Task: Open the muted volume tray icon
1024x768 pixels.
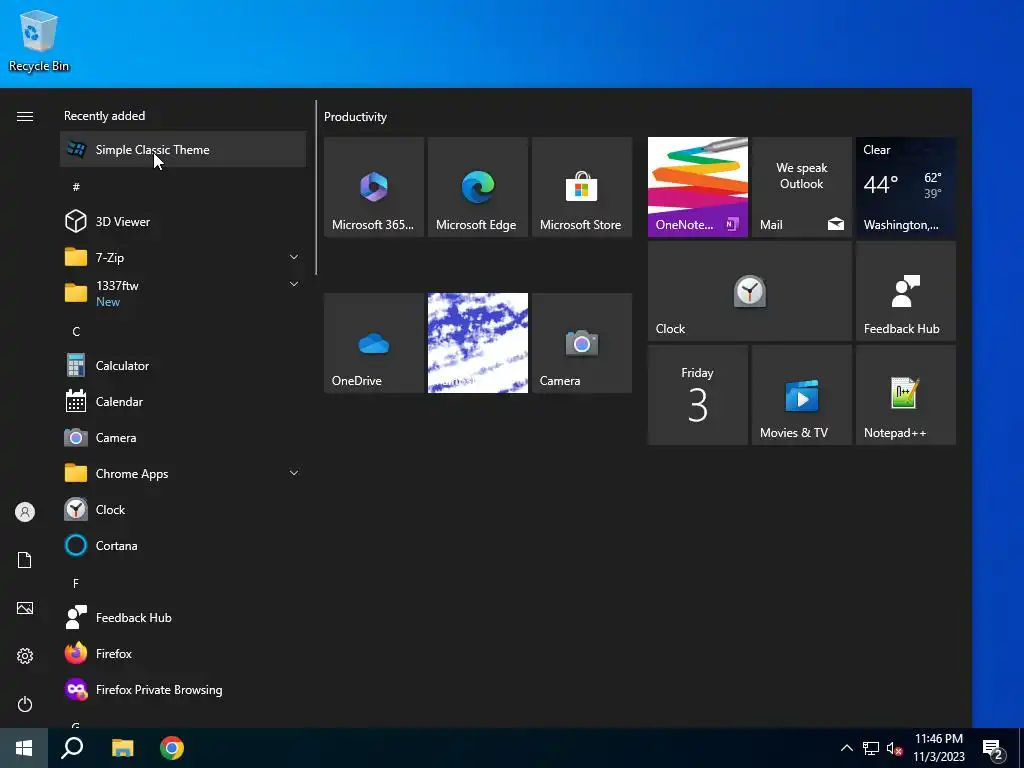Action: pyautogui.click(x=895, y=748)
